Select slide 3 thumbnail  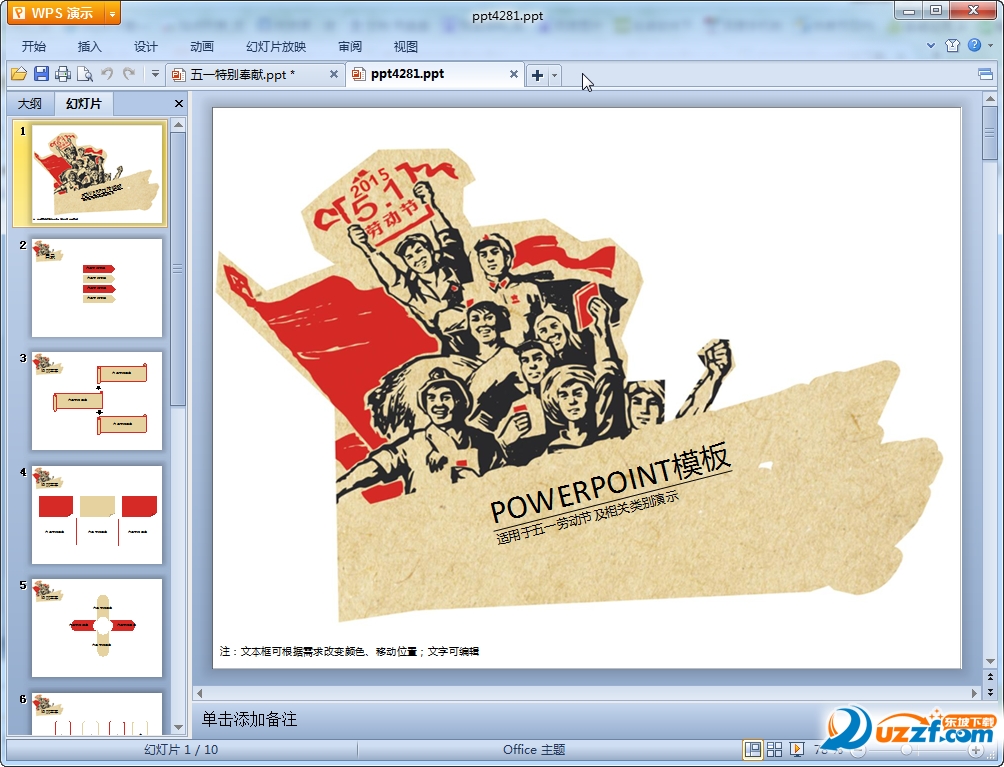[x=97, y=401]
